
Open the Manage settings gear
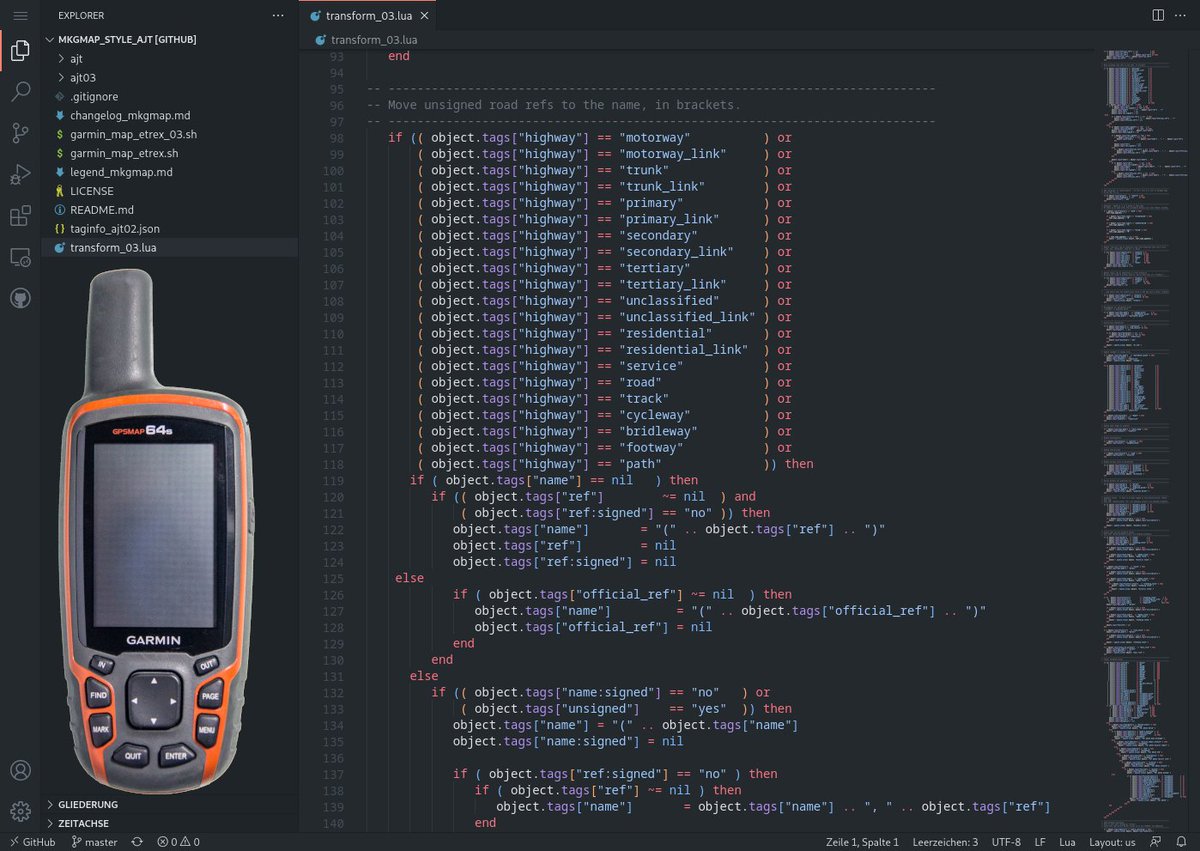(20, 811)
